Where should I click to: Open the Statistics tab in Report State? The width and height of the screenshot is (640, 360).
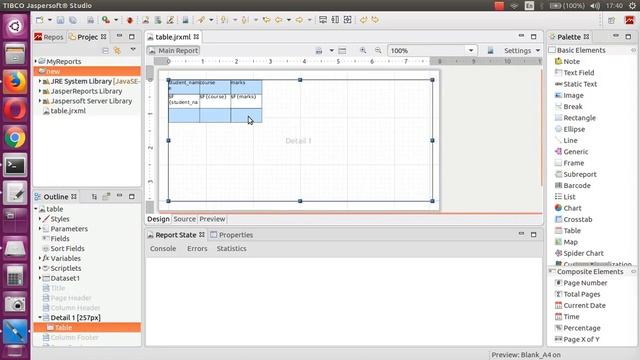click(x=231, y=249)
